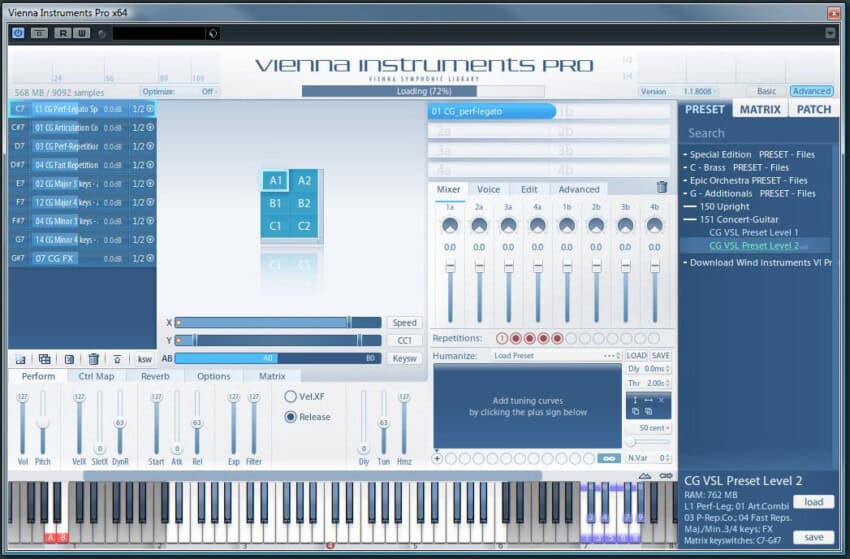Click the trash icon in the Mixer panel
This screenshot has width=850, height=559.
[x=661, y=187]
